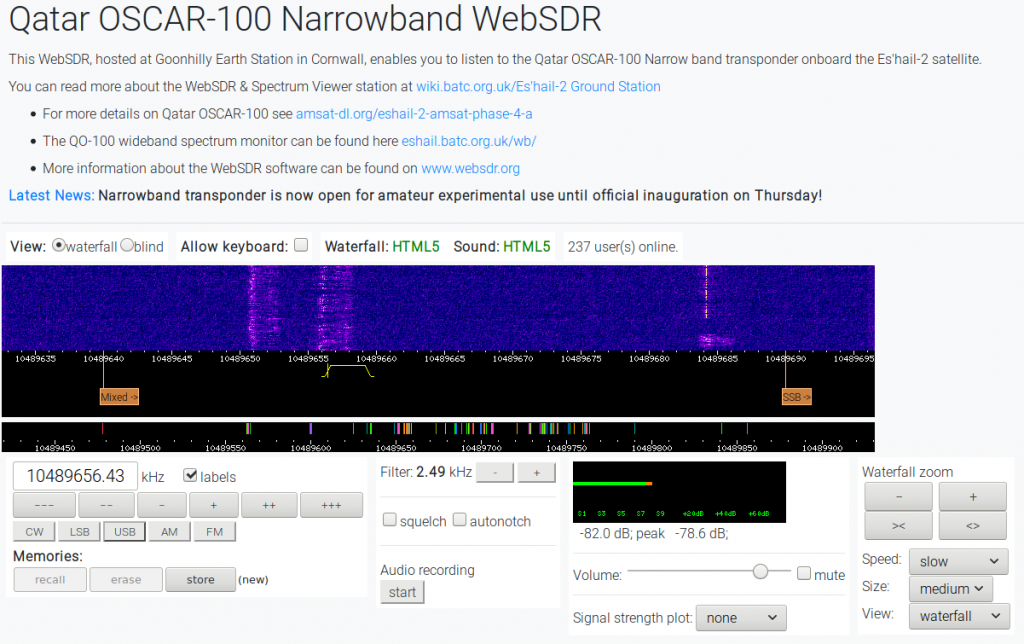Open the wiki.batc.org.uk Ground Station link
This screenshot has height=644, width=1024.
[538, 86]
